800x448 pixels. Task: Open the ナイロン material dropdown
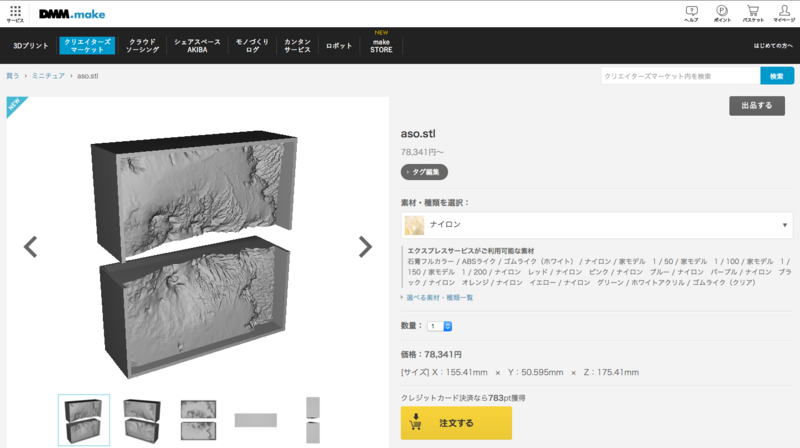pos(596,225)
